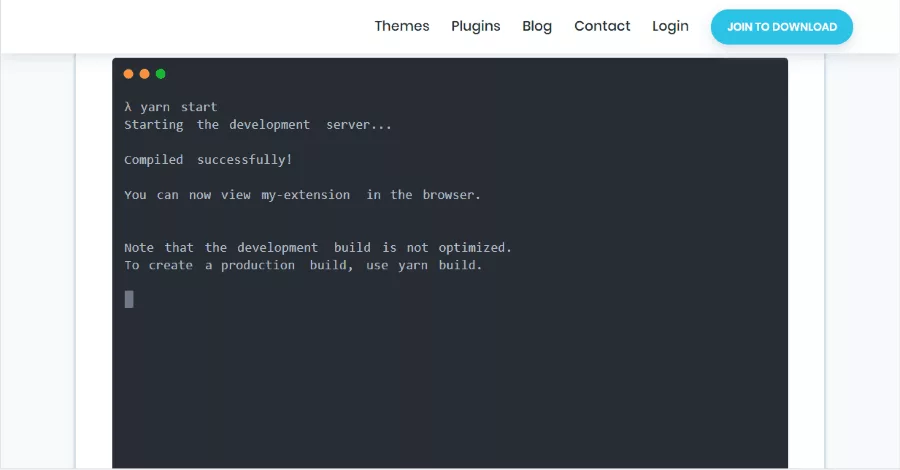Screen dimensions: 900x470
Task: Click 'Starting the development server...' line
Action: point(258,125)
